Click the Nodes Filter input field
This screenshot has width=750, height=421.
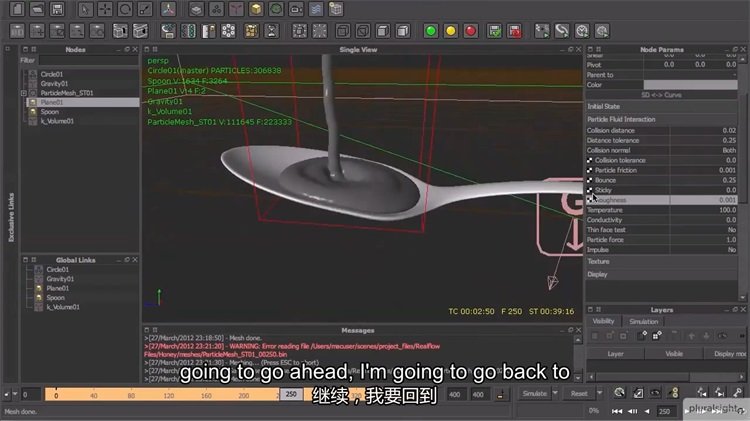[x=89, y=61]
